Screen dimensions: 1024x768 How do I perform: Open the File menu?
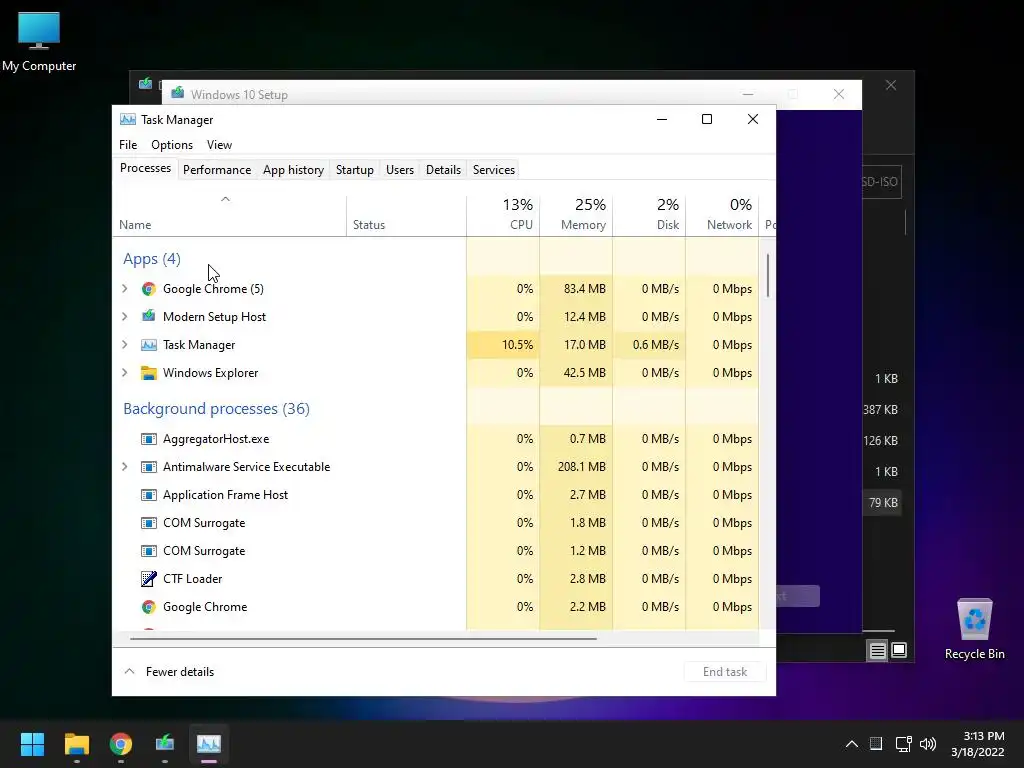tap(128, 145)
